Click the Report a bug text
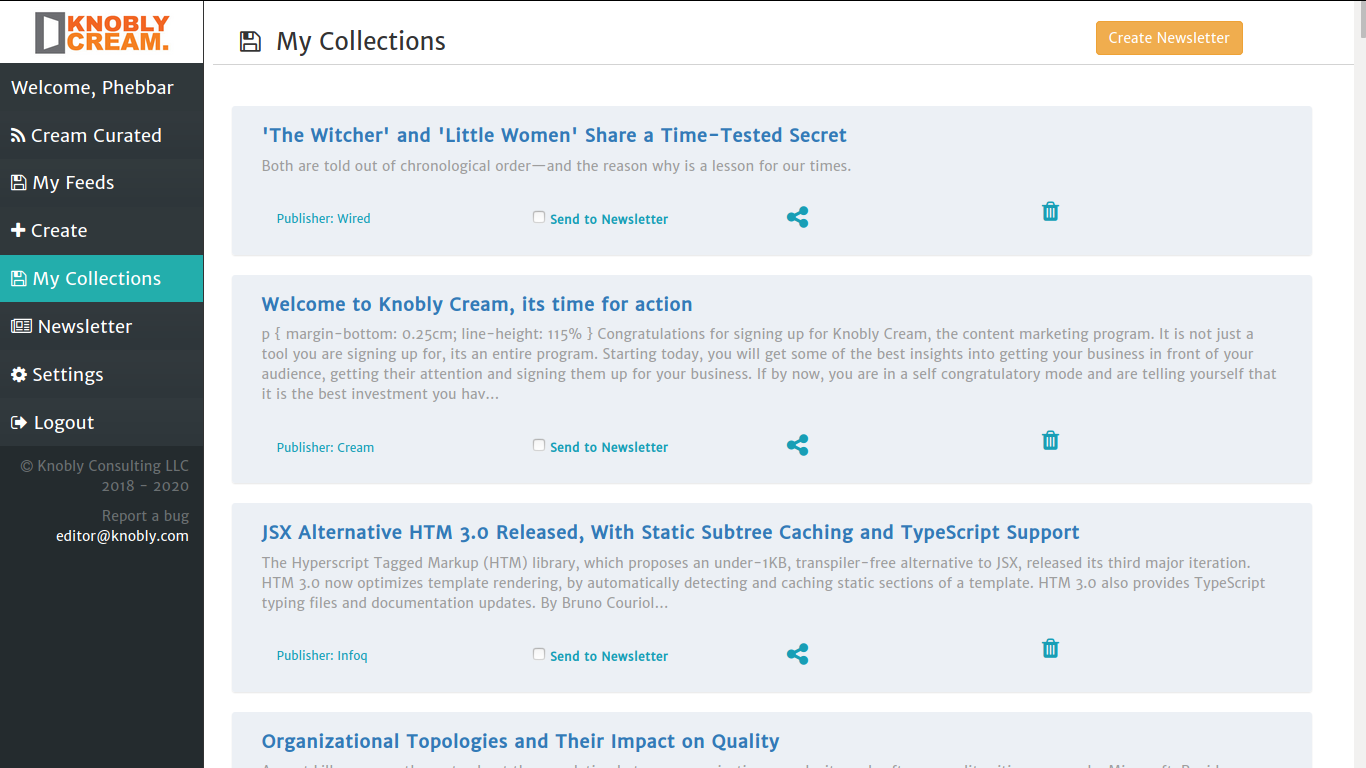1366x768 pixels. tap(145, 516)
